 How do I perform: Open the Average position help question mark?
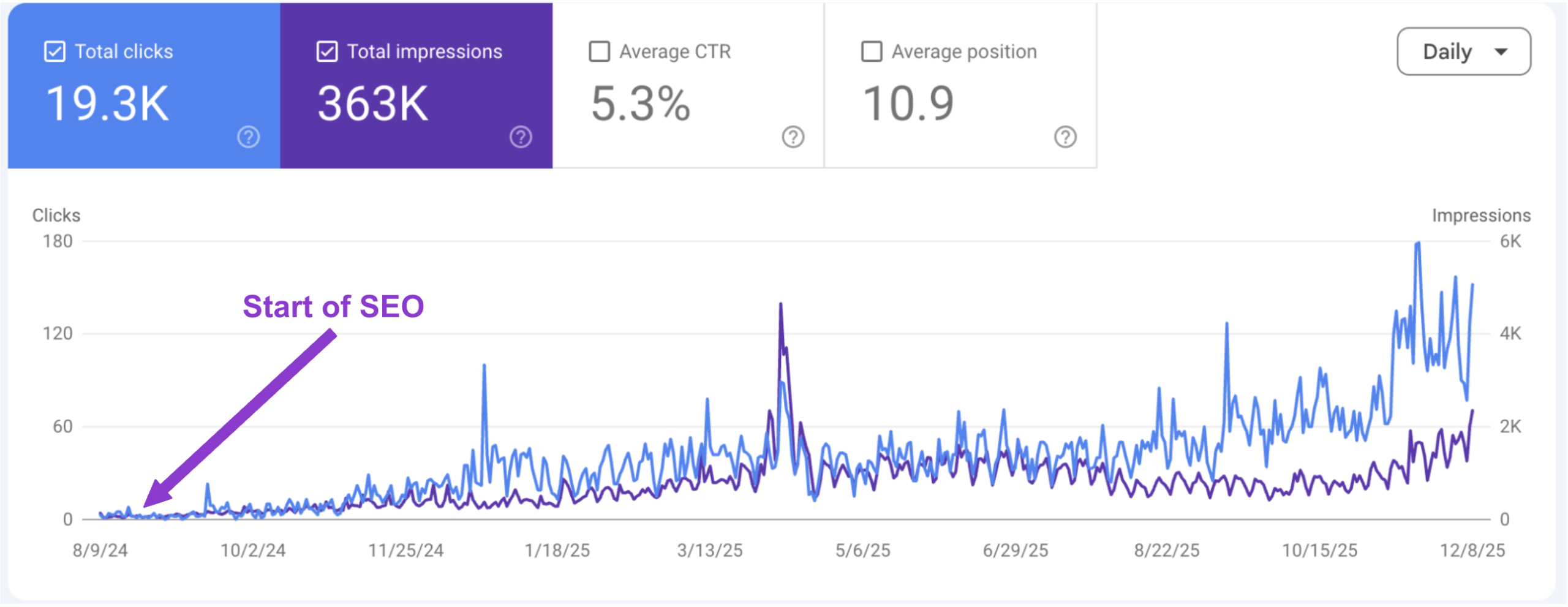[x=1065, y=137]
